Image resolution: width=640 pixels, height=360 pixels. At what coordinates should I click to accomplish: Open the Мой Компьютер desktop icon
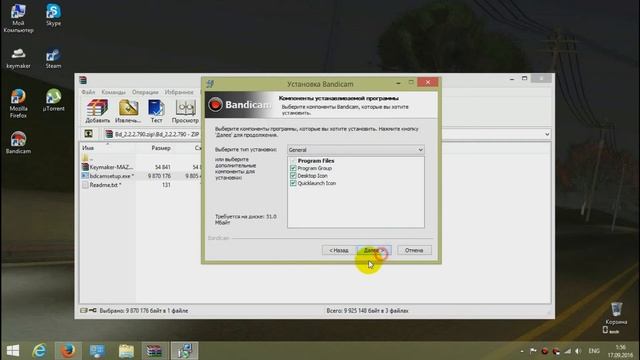tap(18, 18)
